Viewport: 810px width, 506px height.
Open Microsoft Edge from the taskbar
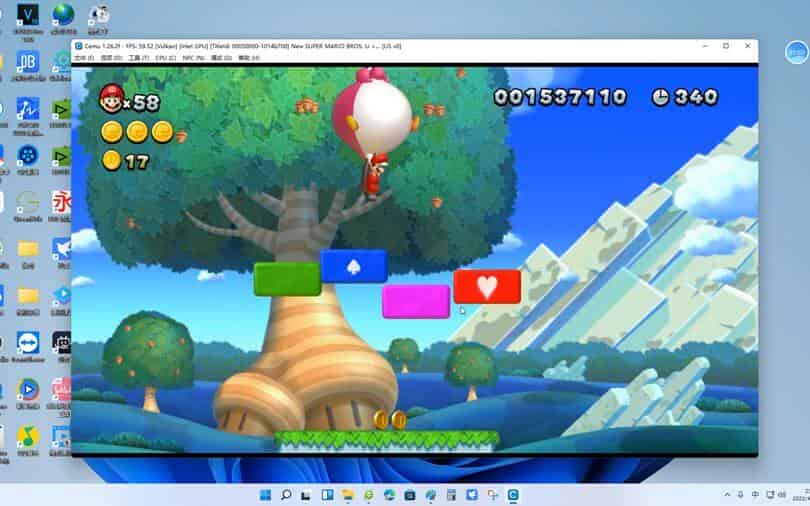(389, 495)
